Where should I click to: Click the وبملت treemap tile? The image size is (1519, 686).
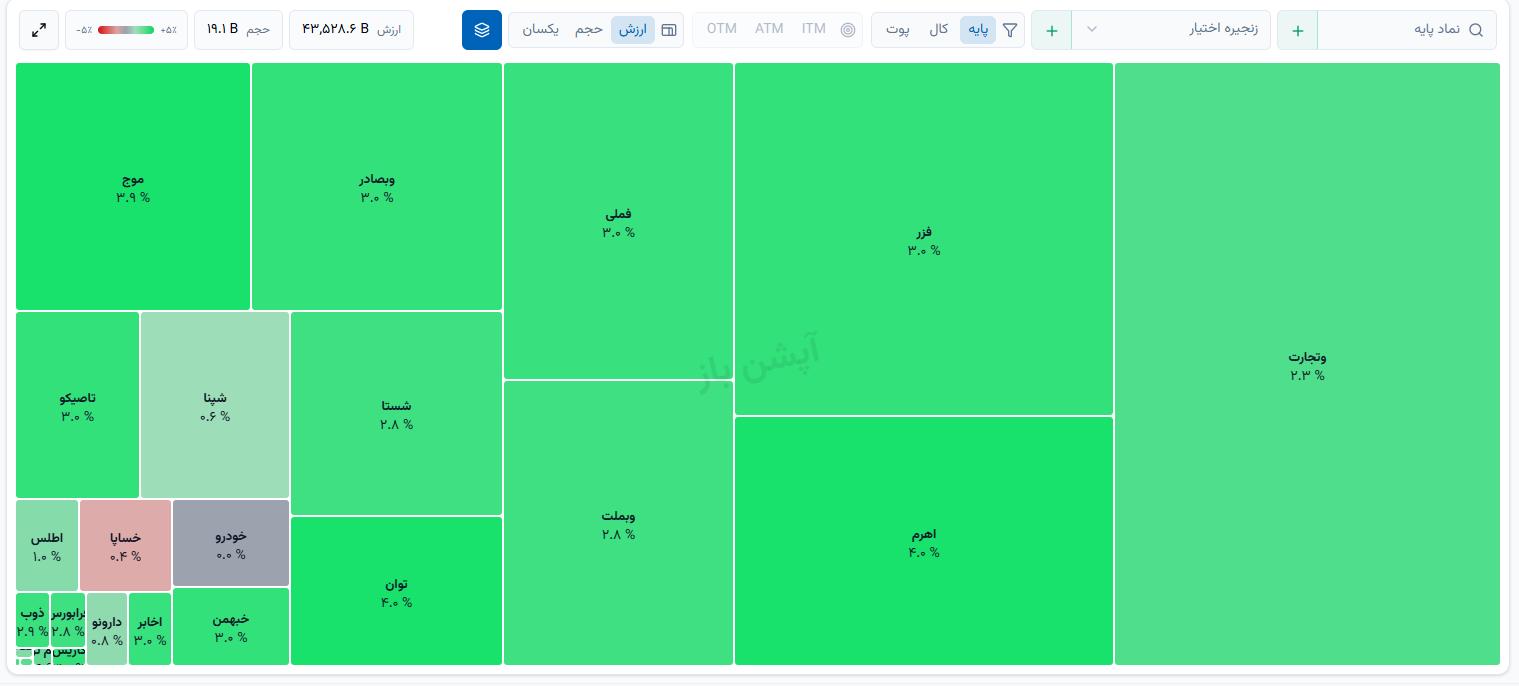[x=618, y=523]
